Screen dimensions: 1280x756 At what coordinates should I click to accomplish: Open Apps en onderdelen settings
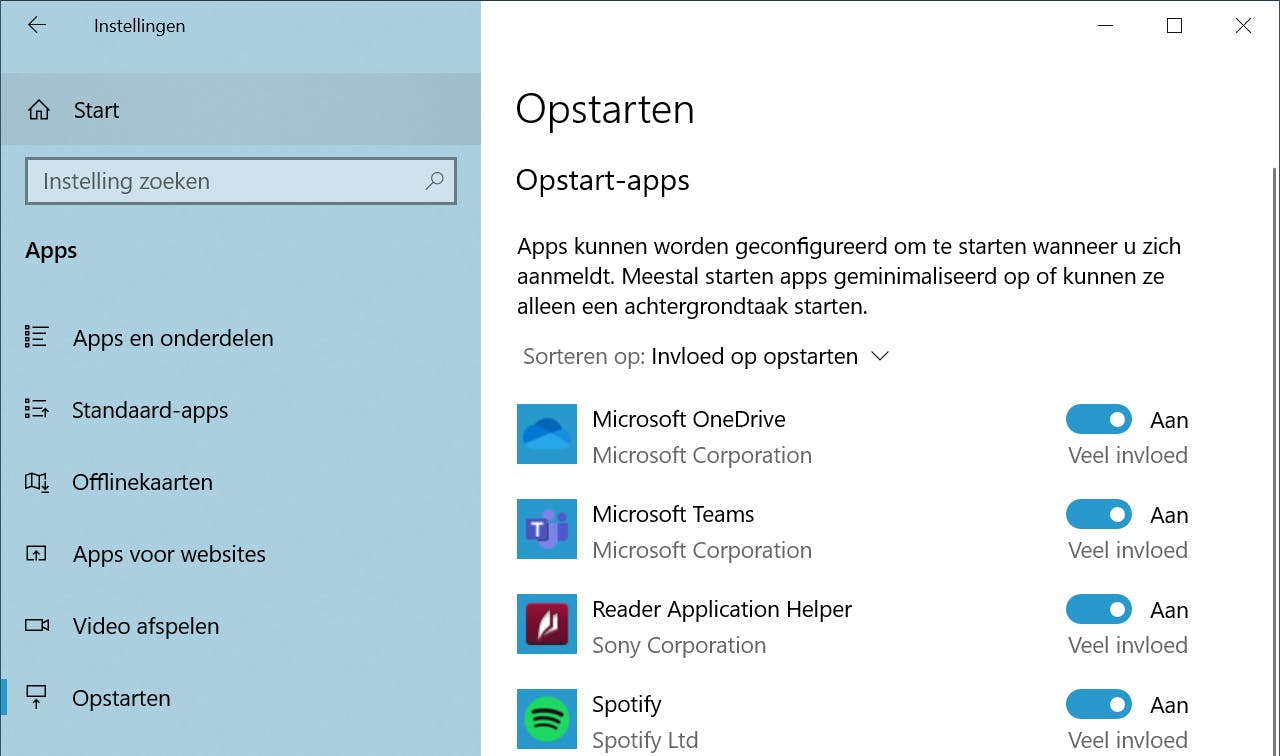[172, 338]
